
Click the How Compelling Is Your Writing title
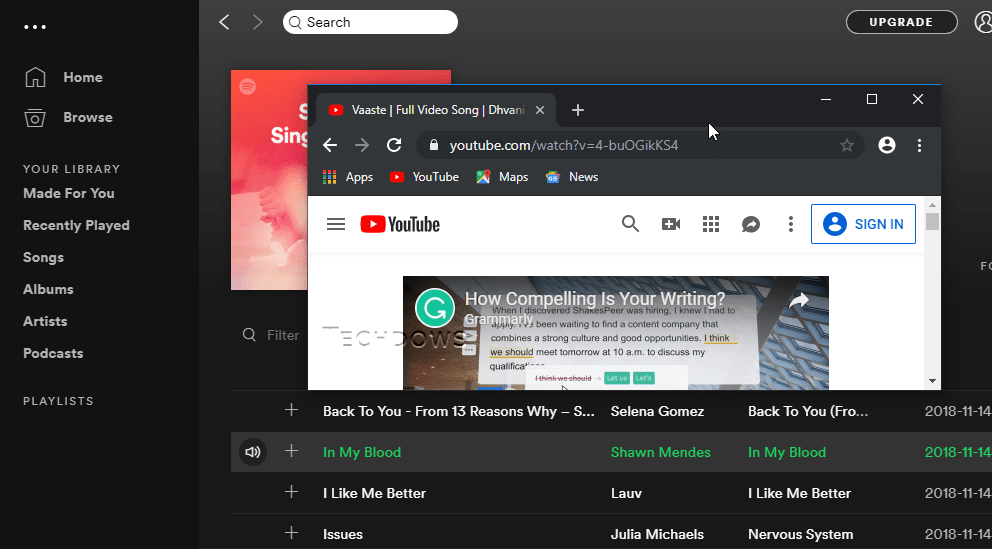pos(595,299)
